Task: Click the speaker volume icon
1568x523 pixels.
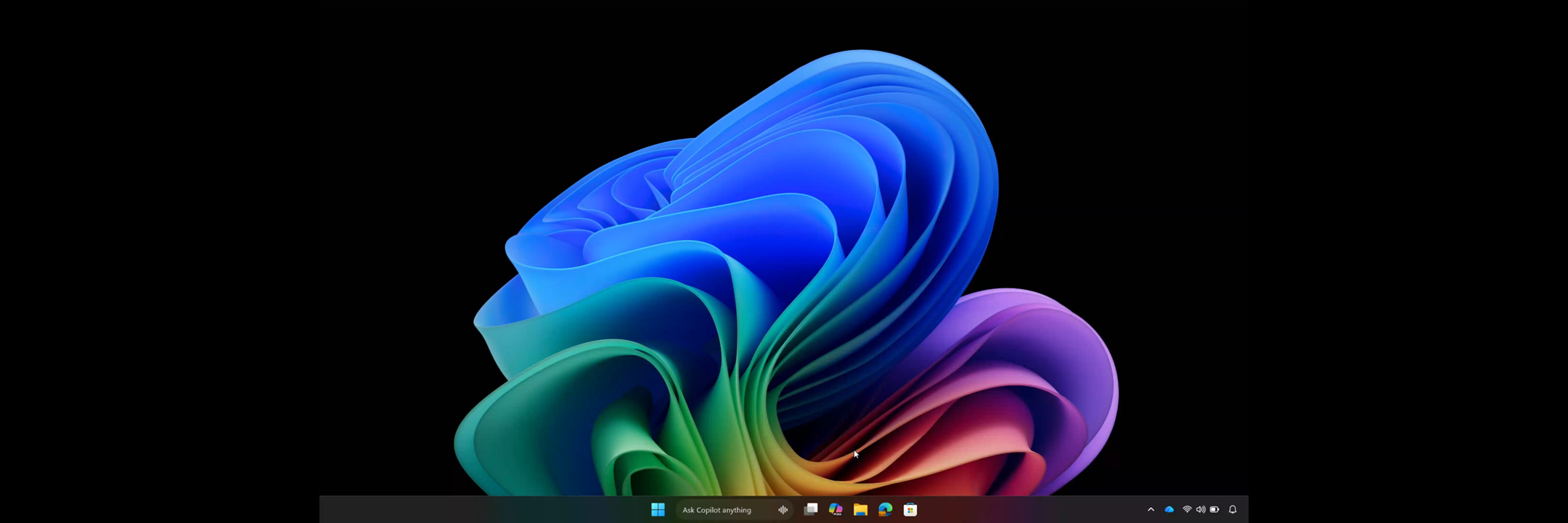Action: coord(1201,510)
